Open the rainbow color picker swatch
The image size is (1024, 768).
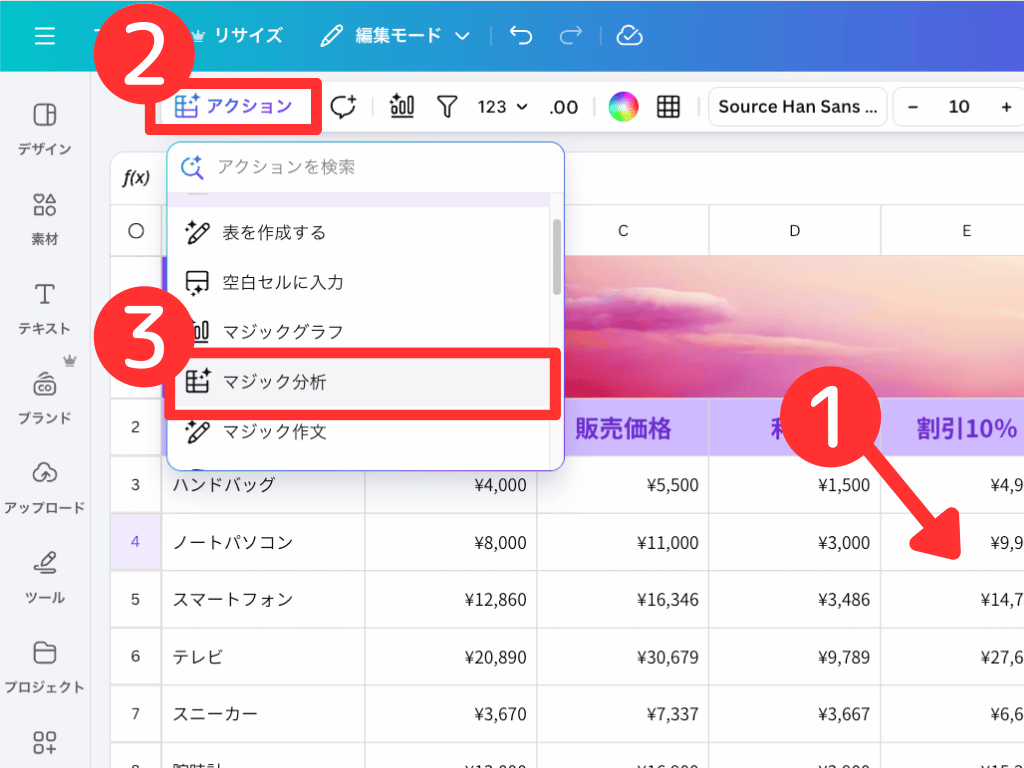click(x=623, y=107)
